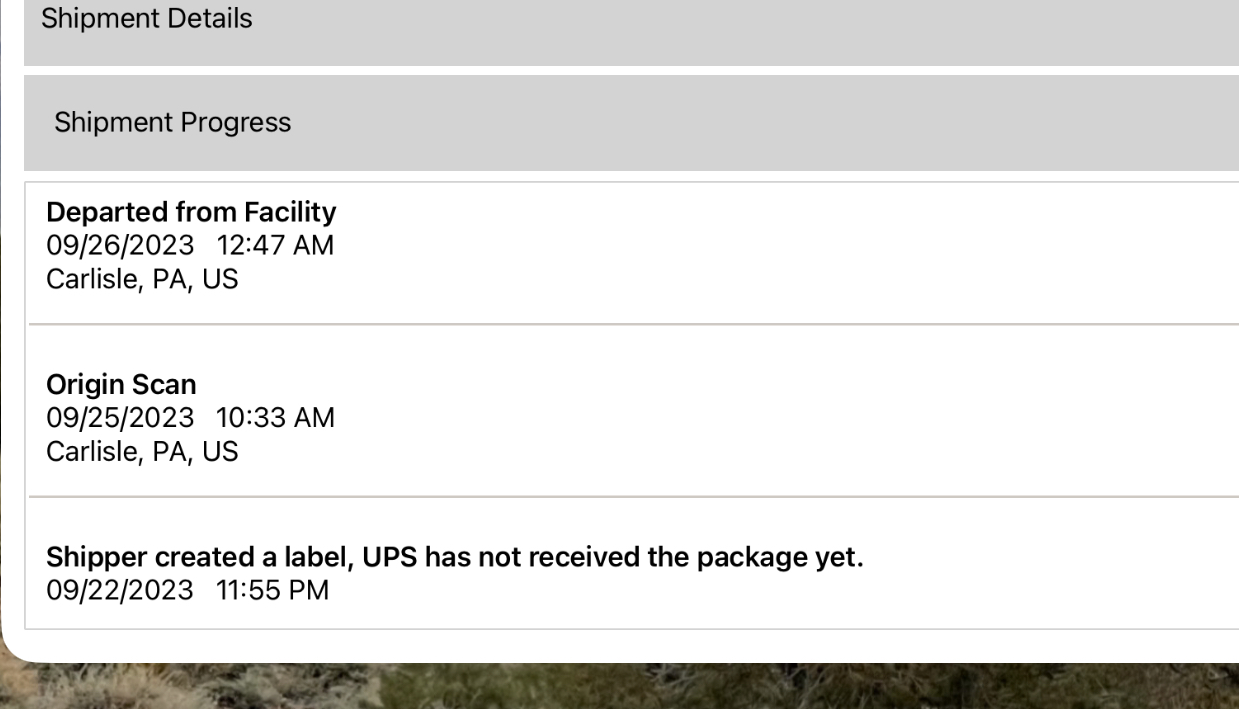Select Carlisle, PA, US under Origin Scan

click(x=143, y=451)
